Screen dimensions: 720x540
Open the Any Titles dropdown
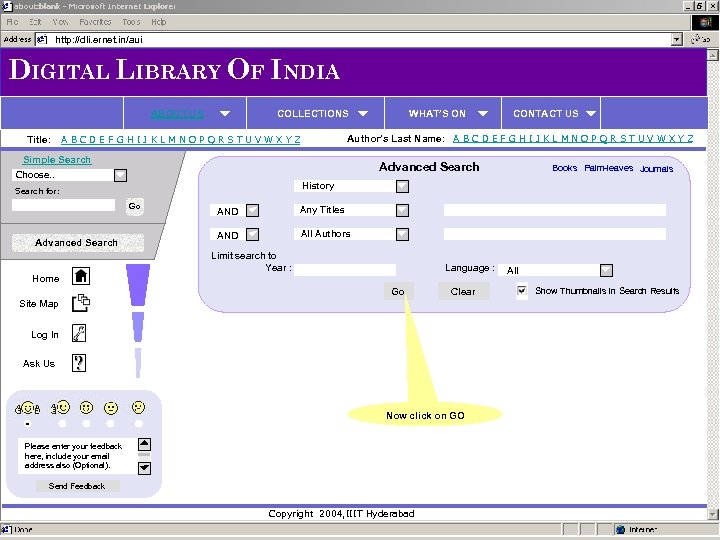(x=402, y=210)
